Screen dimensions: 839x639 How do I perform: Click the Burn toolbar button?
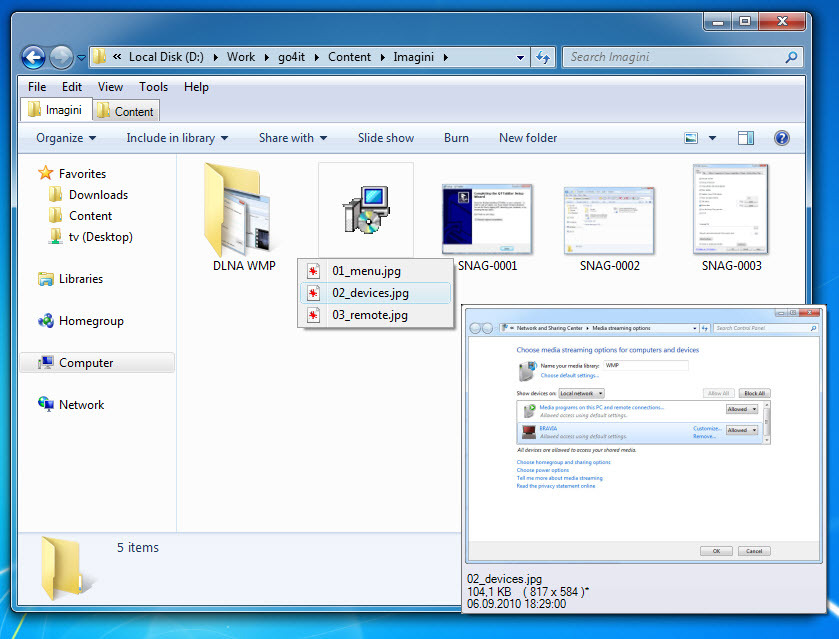pyautogui.click(x=456, y=138)
